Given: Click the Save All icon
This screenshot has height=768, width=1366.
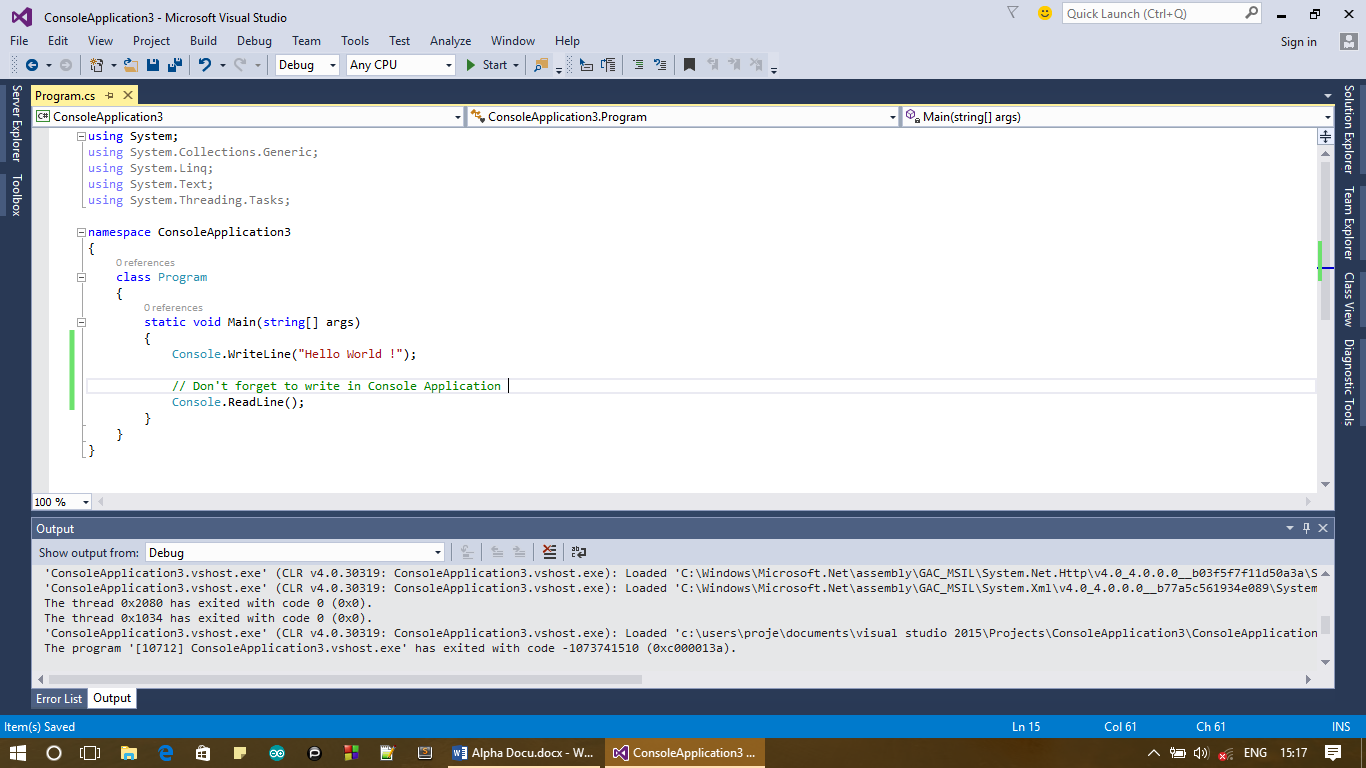Looking at the screenshot, I should coord(174,64).
